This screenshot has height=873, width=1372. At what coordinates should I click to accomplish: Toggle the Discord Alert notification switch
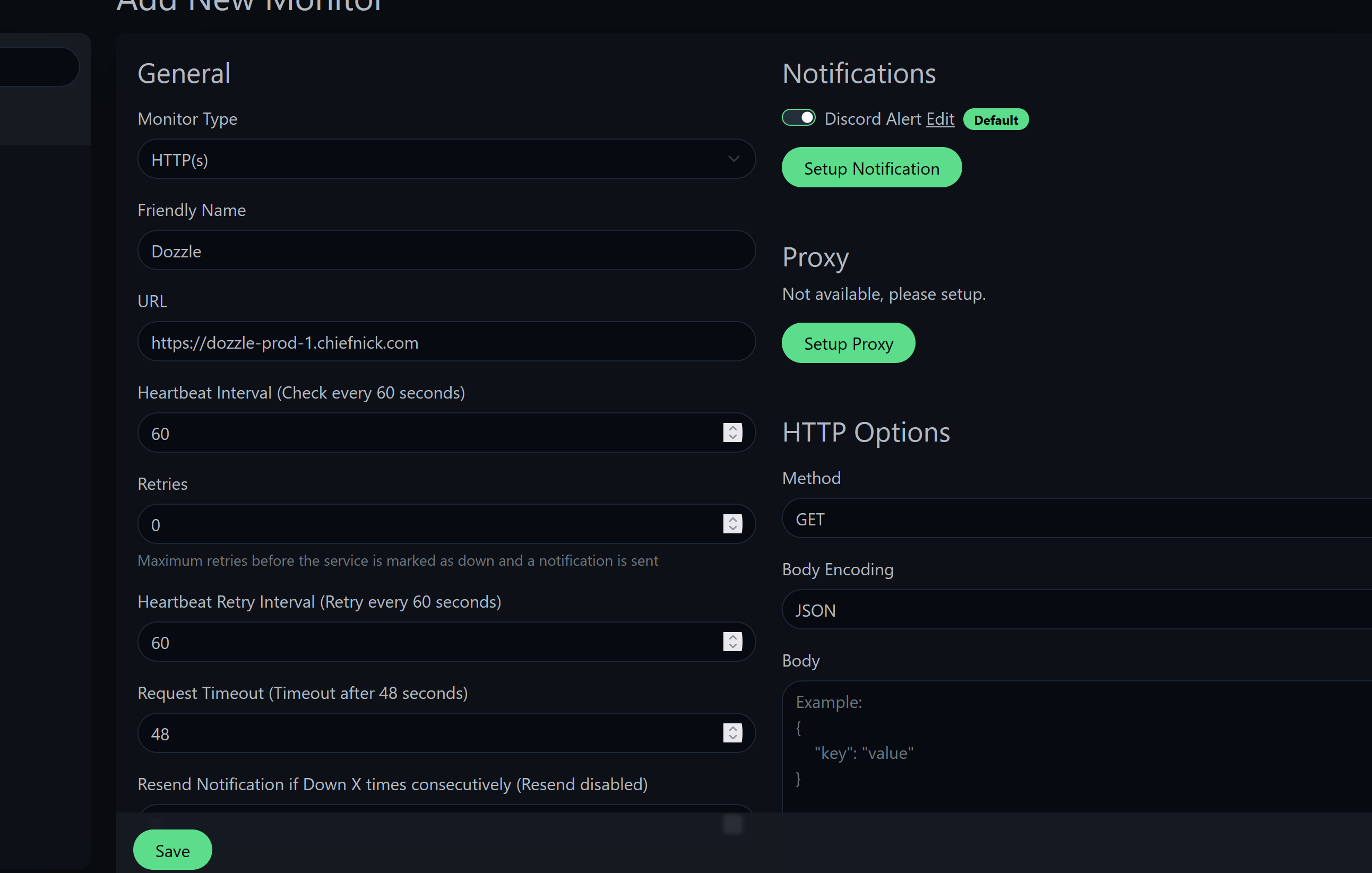coord(798,117)
